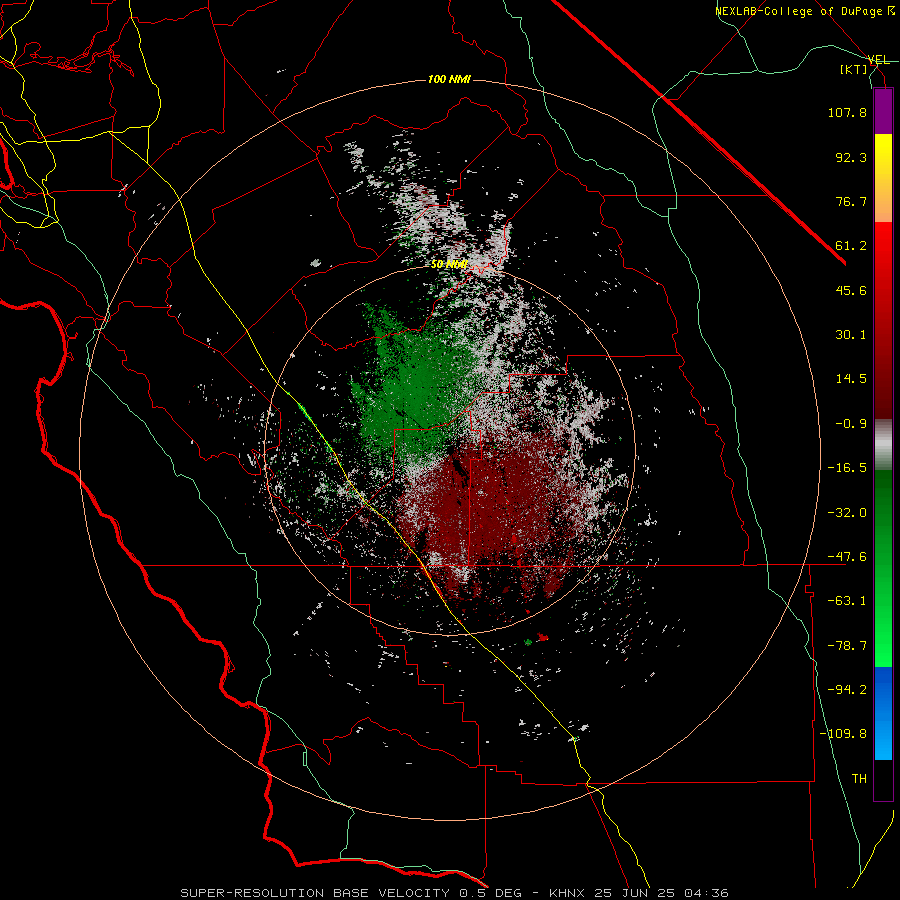Click the 45.6 velocity scale value
900x900 pixels.
[851, 290]
